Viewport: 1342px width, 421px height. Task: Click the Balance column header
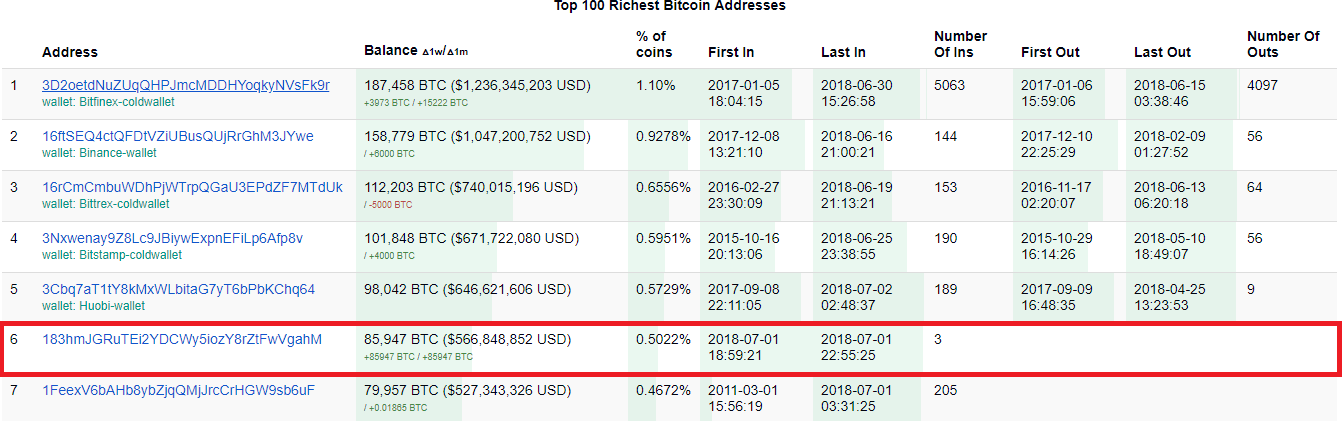391,51
